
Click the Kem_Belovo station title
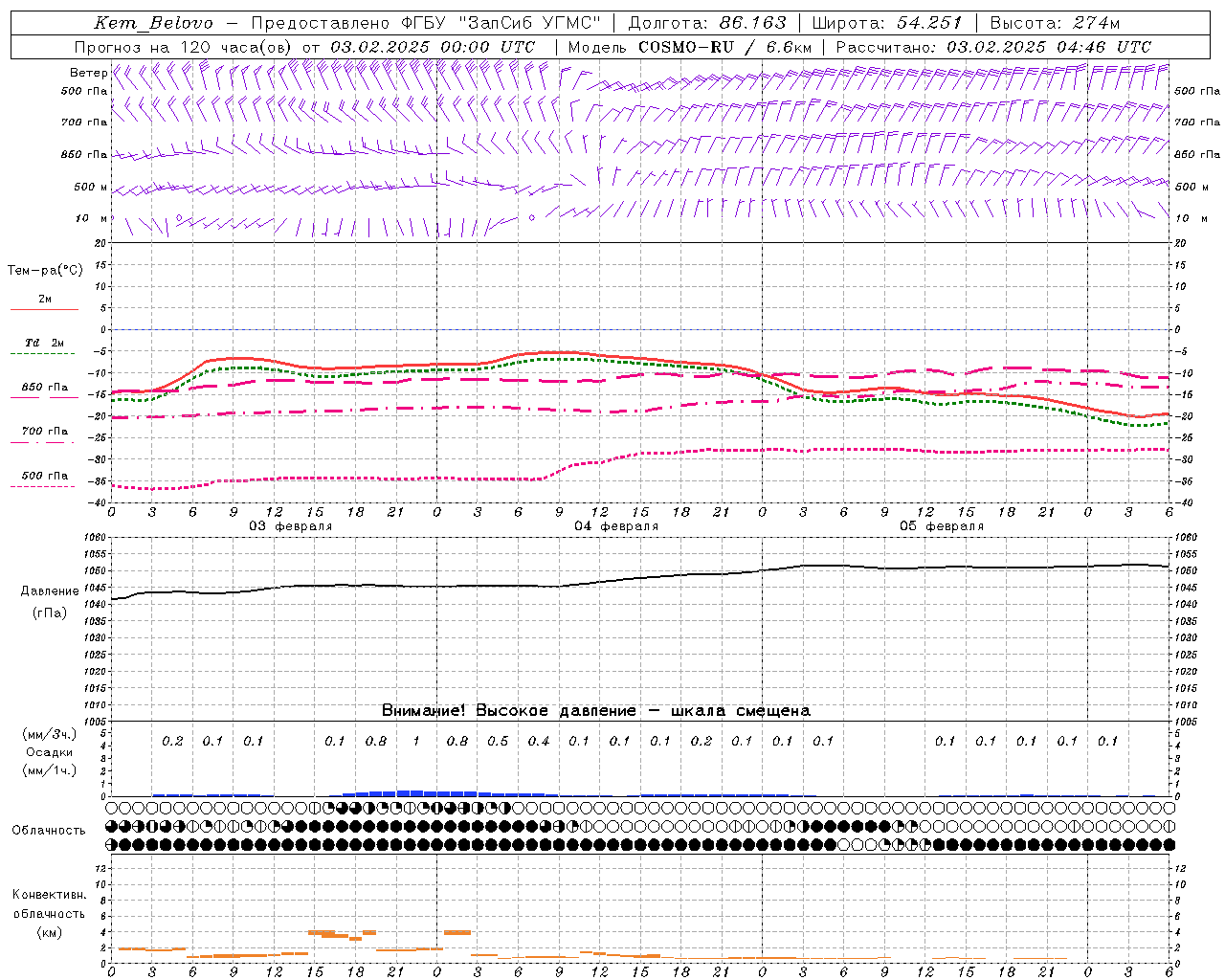click(154, 23)
